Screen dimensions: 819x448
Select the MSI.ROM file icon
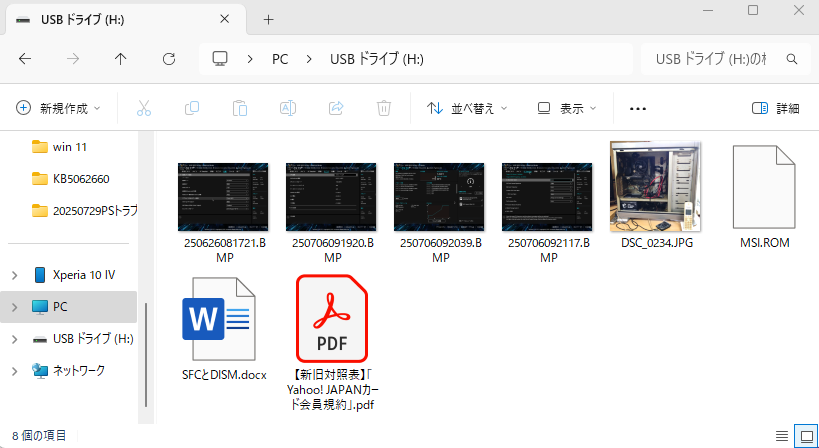pos(764,187)
